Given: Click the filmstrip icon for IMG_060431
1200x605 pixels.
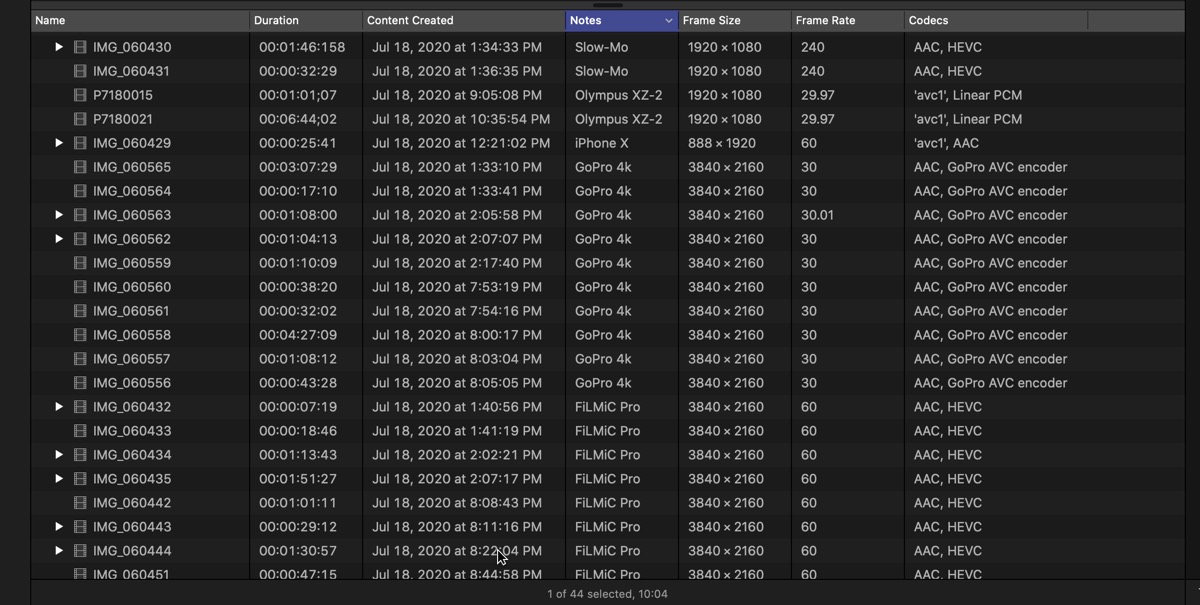Looking at the screenshot, I should pyautogui.click(x=80, y=71).
